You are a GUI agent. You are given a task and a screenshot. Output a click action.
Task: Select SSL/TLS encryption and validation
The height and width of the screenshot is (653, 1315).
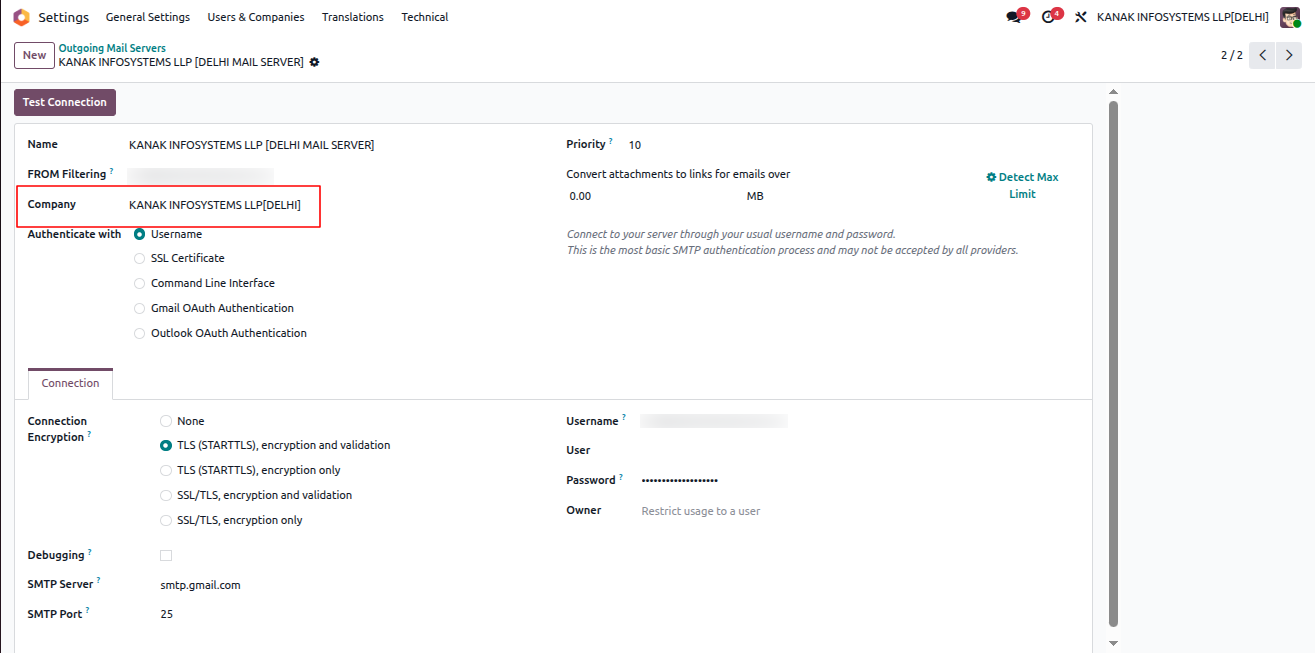coord(166,495)
